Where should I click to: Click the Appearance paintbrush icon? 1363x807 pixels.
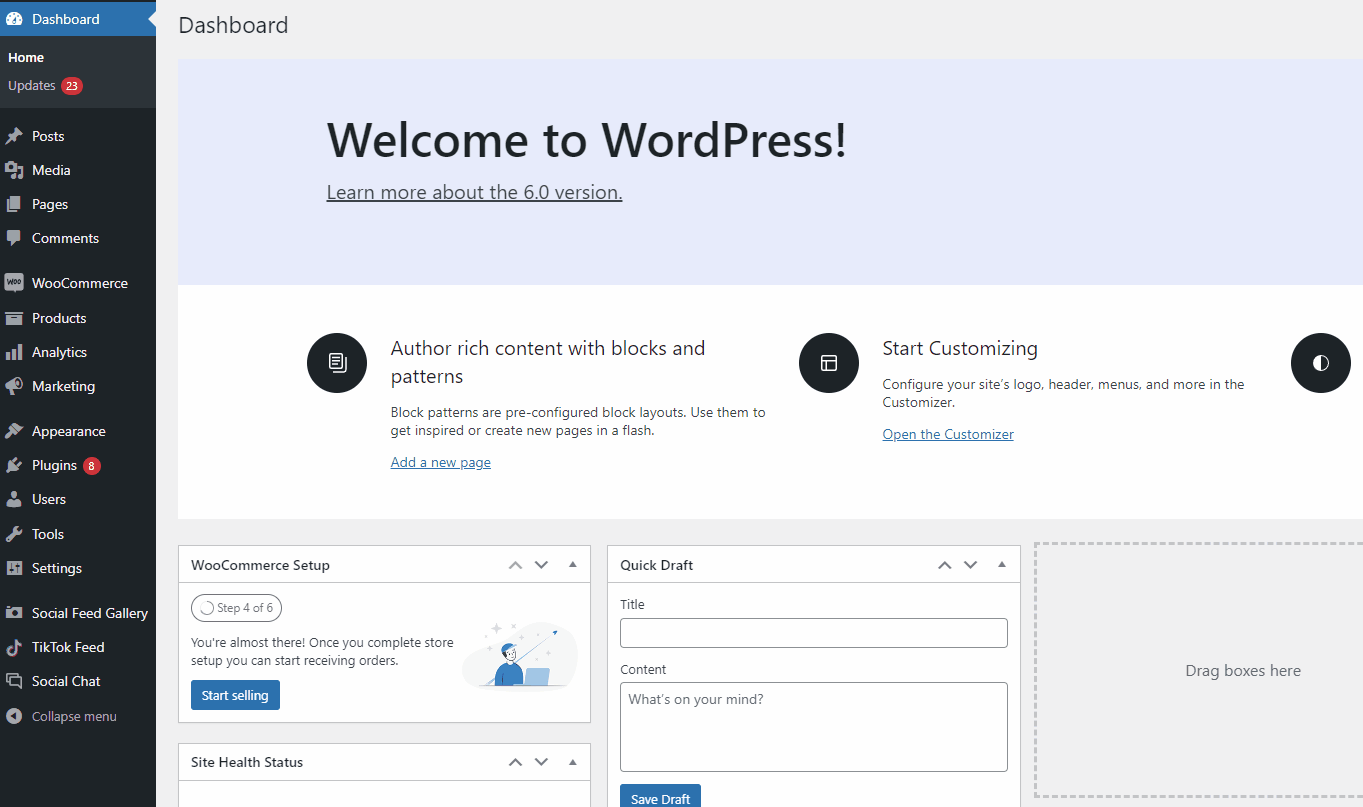pos(14,431)
